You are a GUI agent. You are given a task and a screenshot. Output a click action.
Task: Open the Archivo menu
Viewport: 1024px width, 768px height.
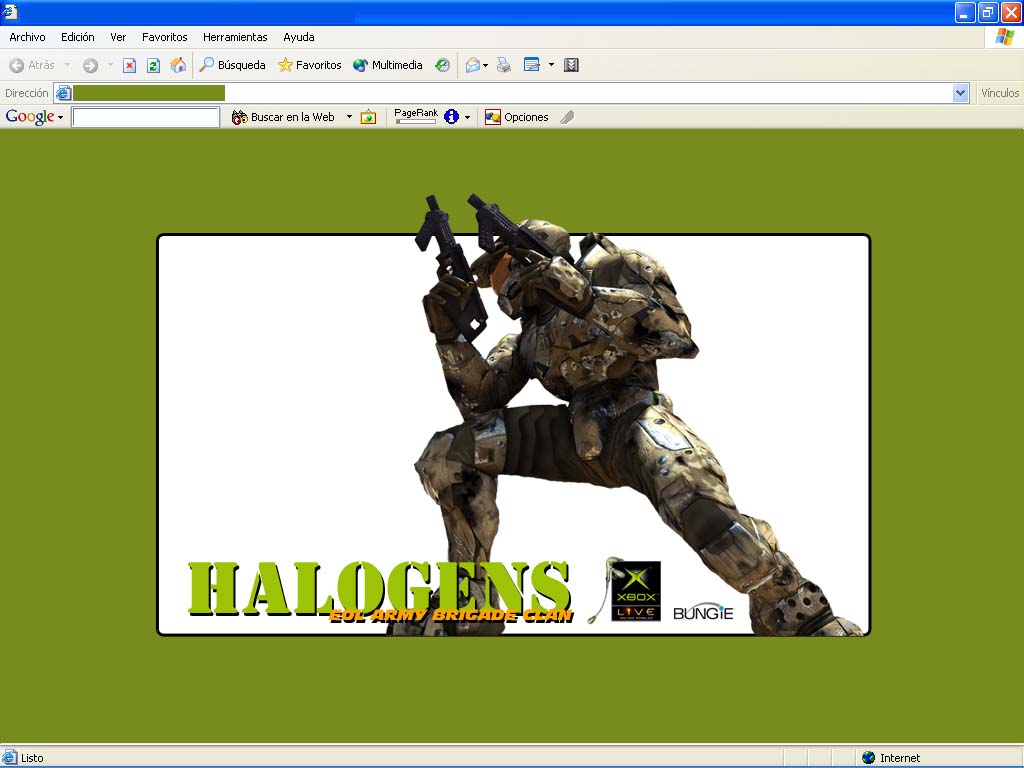tap(27, 37)
